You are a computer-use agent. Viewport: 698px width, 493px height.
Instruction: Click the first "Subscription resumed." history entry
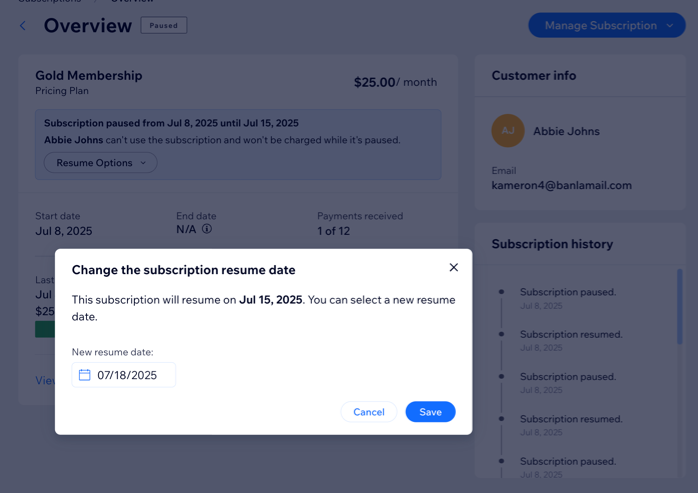click(x=570, y=335)
